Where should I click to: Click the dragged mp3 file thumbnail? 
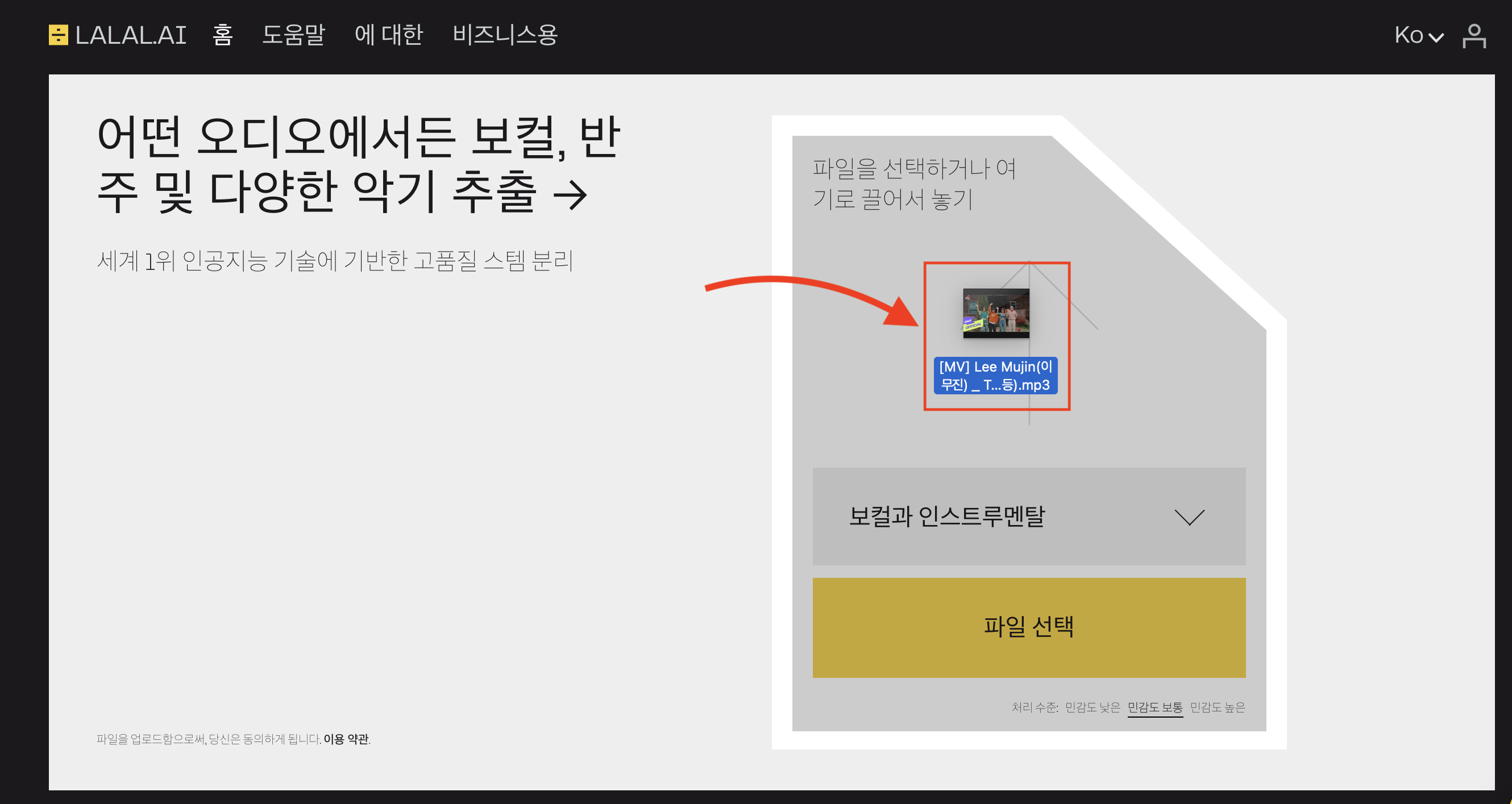tap(996, 313)
